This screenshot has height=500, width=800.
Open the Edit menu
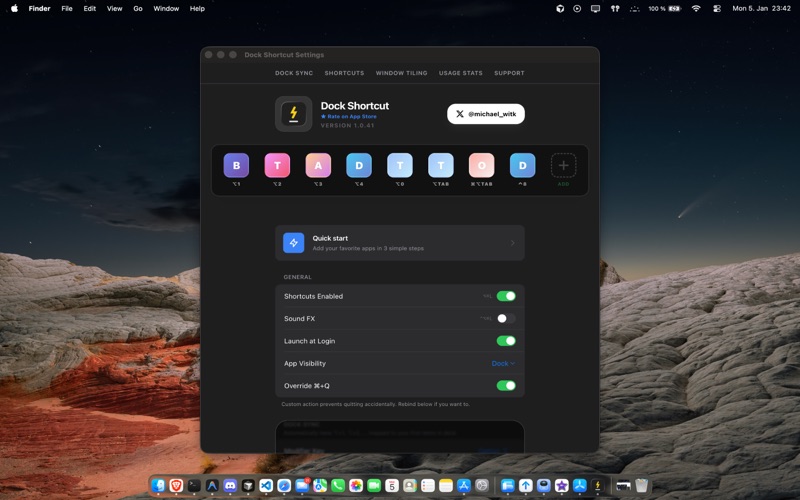click(x=90, y=8)
